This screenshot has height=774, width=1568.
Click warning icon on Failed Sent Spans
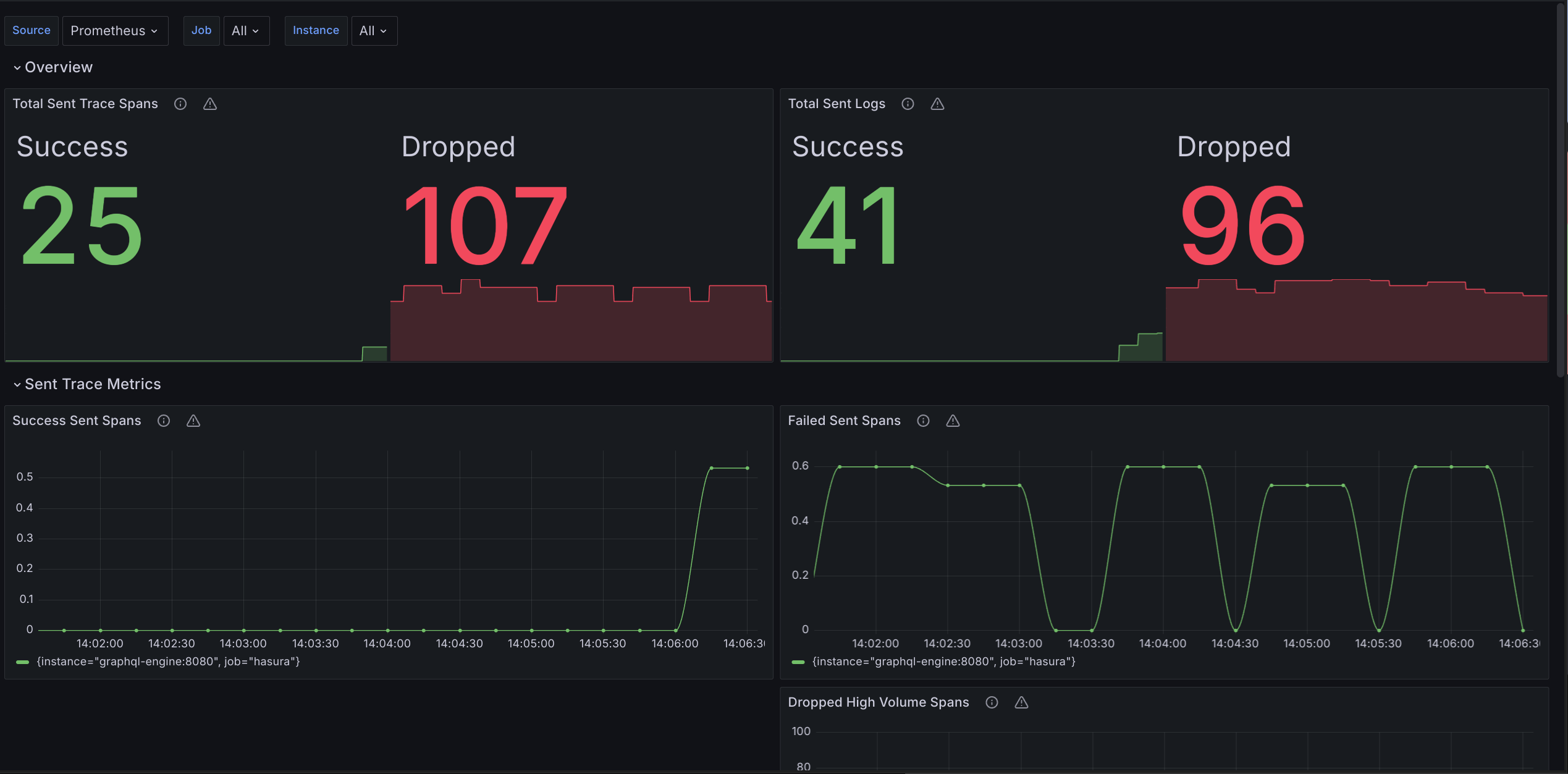click(x=953, y=421)
